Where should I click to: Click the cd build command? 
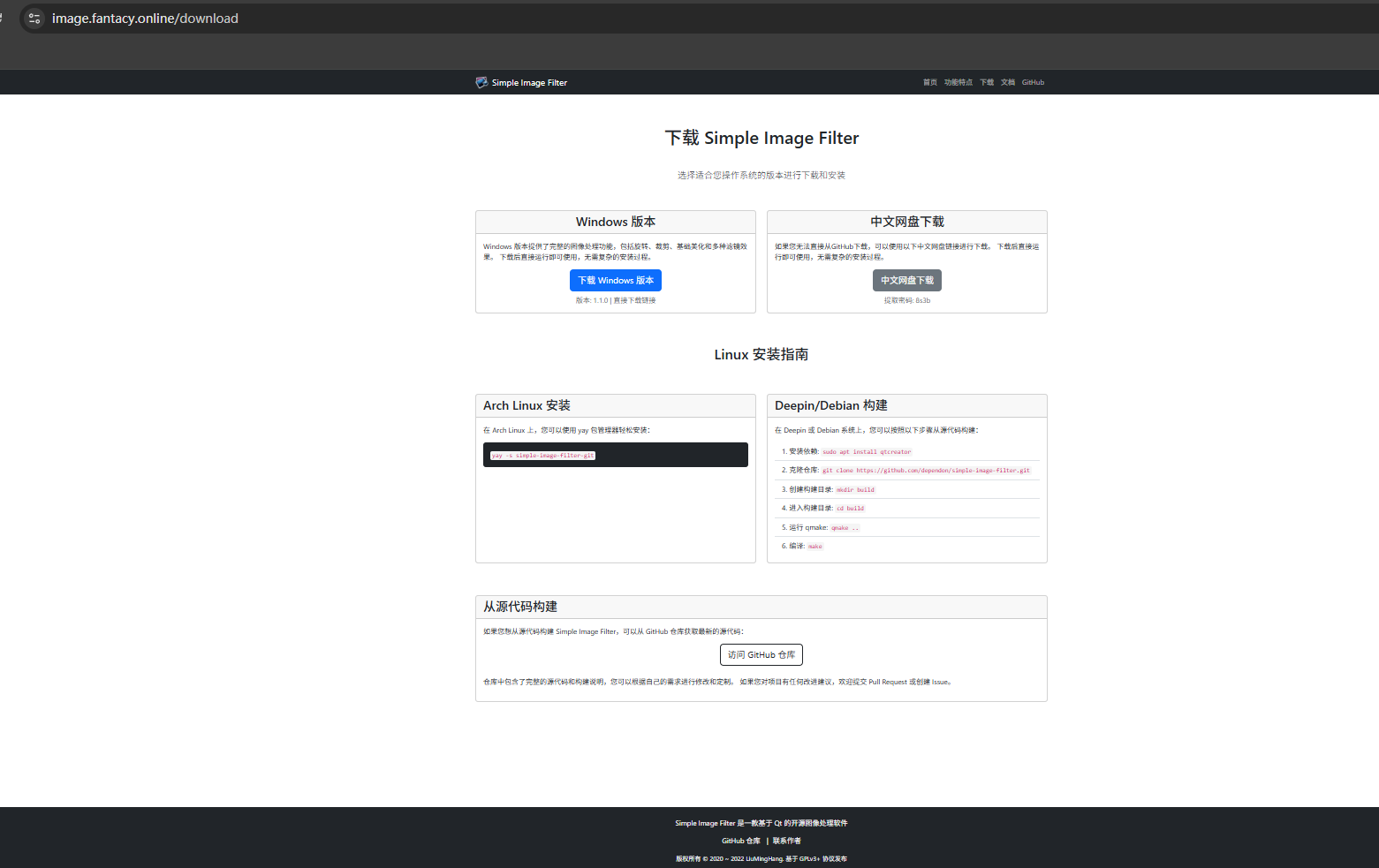tap(851, 509)
